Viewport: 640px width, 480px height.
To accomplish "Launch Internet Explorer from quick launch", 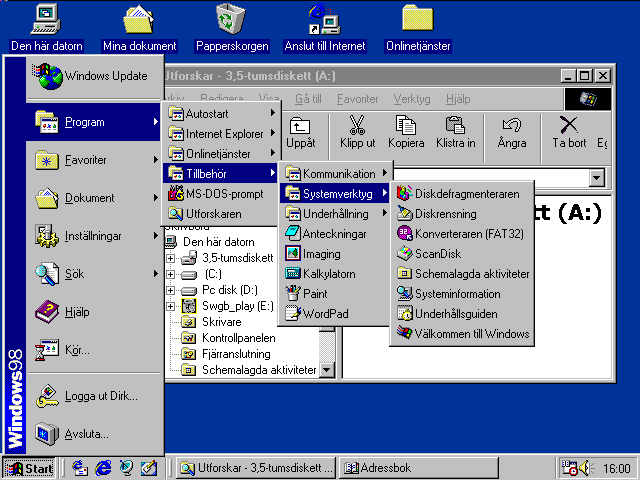I will tap(103, 468).
